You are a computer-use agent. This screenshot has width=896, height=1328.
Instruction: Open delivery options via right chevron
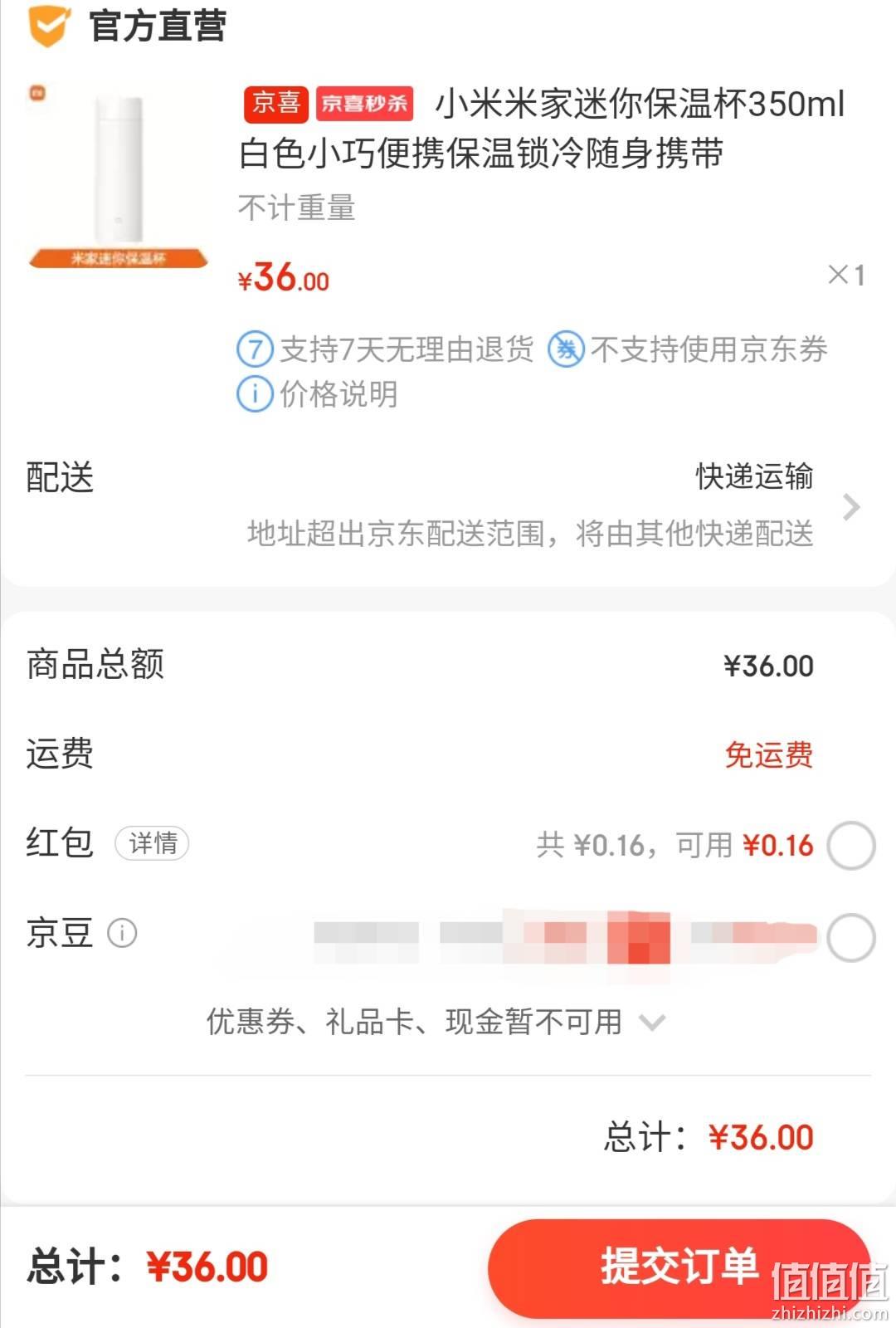851,507
